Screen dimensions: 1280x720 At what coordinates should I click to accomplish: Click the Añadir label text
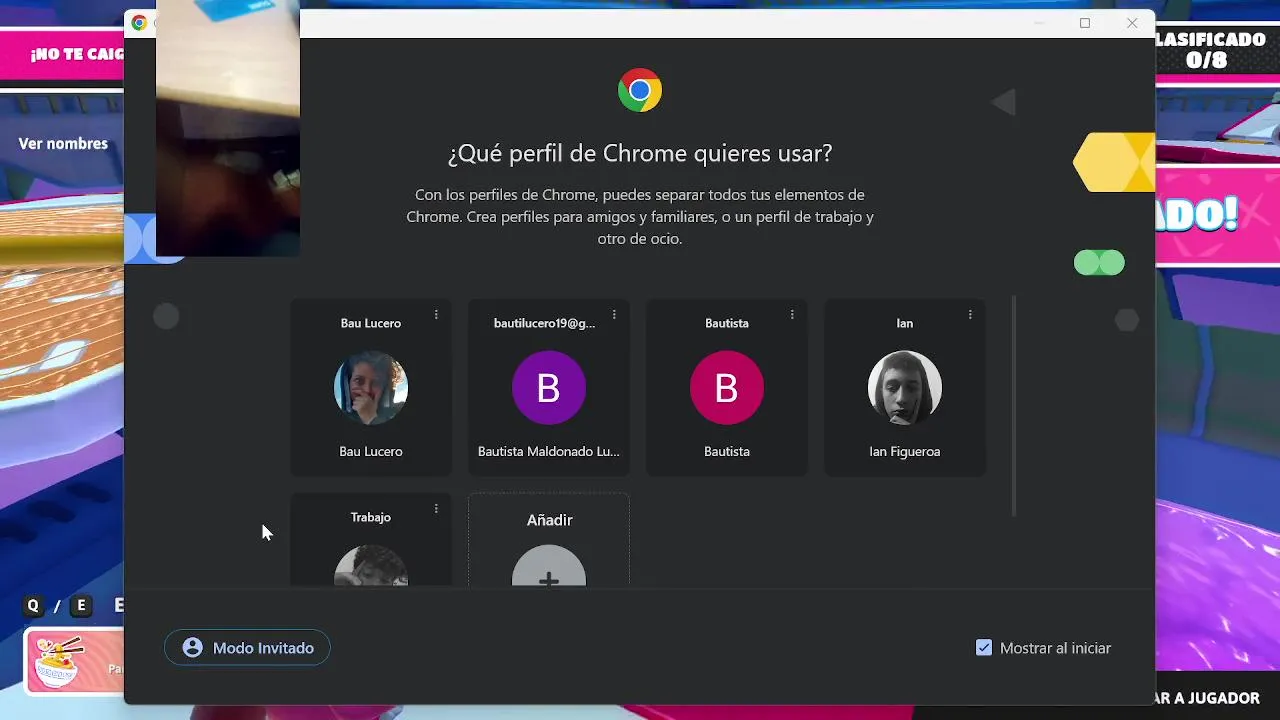tap(550, 520)
